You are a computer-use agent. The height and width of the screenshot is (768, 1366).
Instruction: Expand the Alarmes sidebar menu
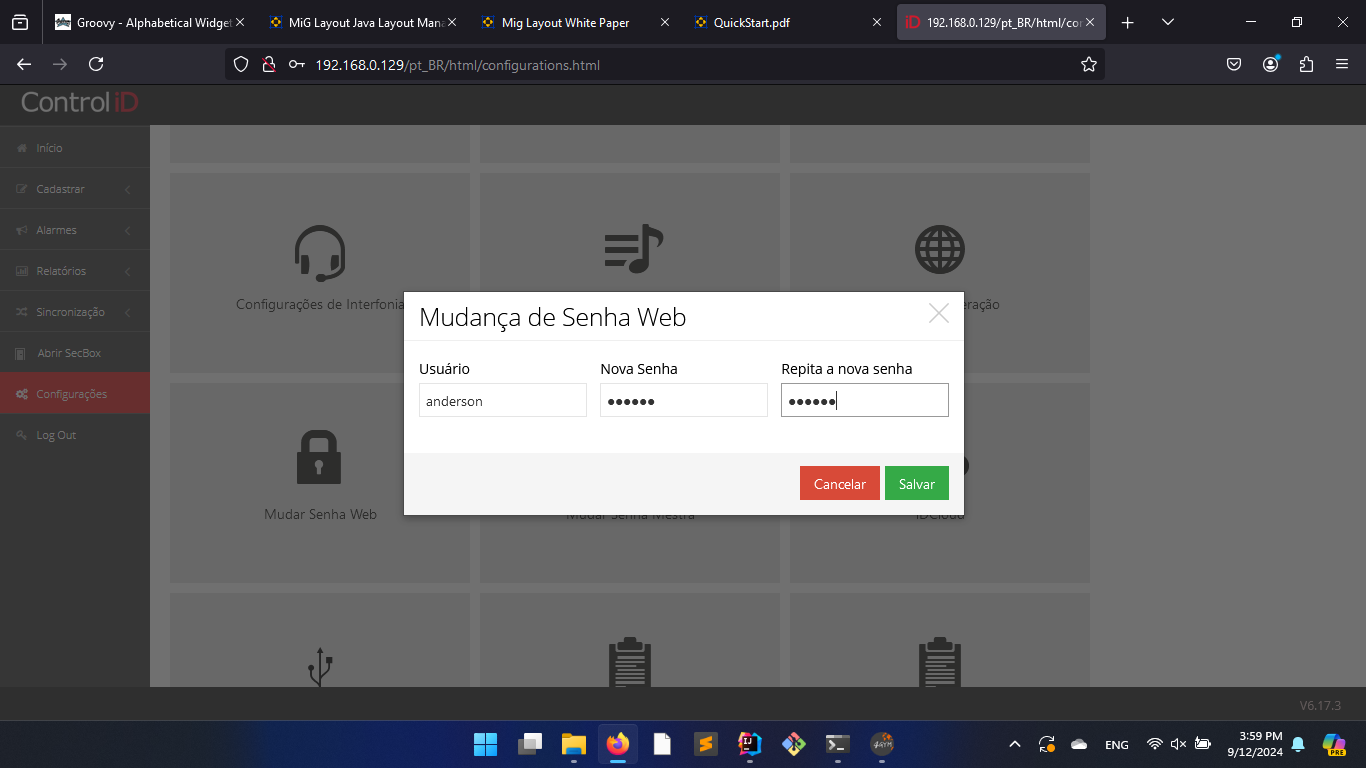[57, 230]
